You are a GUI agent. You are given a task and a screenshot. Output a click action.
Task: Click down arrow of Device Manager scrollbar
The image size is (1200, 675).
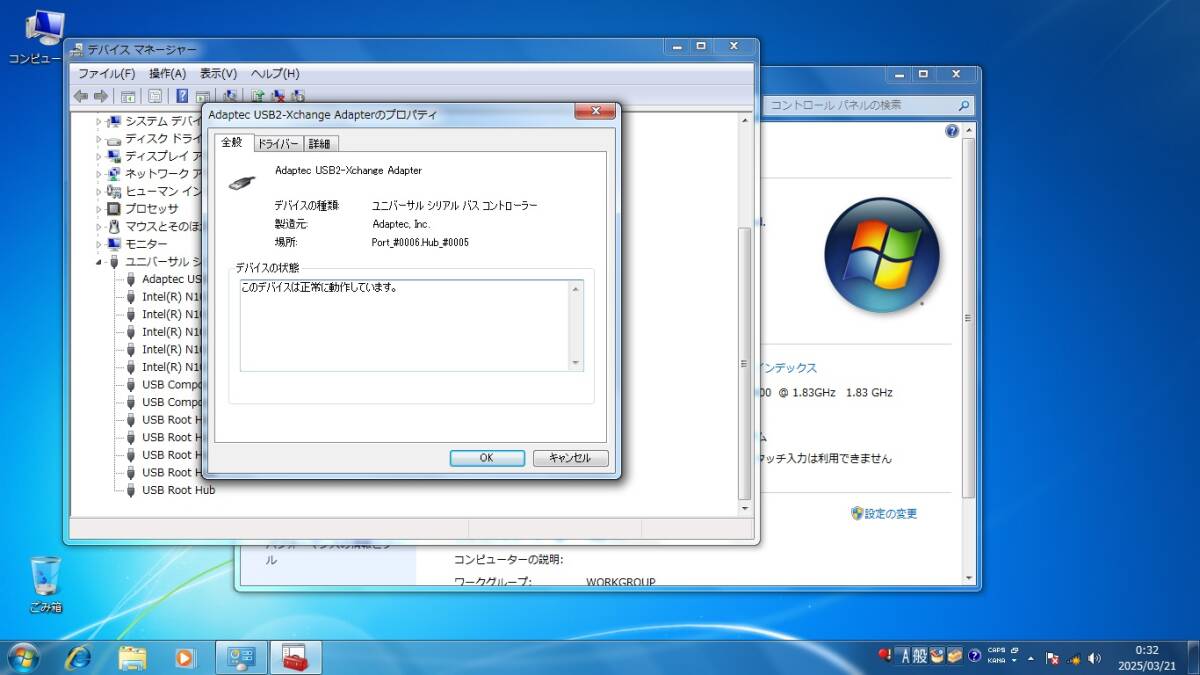tap(743, 509)
